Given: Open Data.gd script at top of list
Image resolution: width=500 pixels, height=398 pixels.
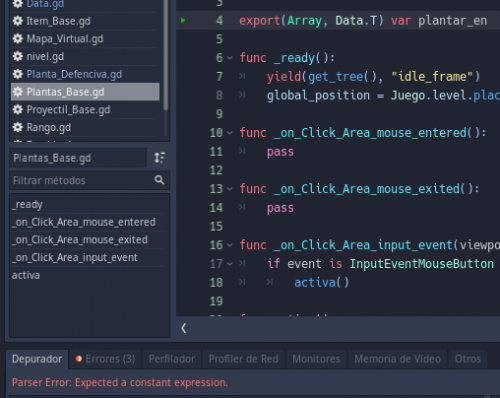Looking at the screenshot, I should [85, 4].
